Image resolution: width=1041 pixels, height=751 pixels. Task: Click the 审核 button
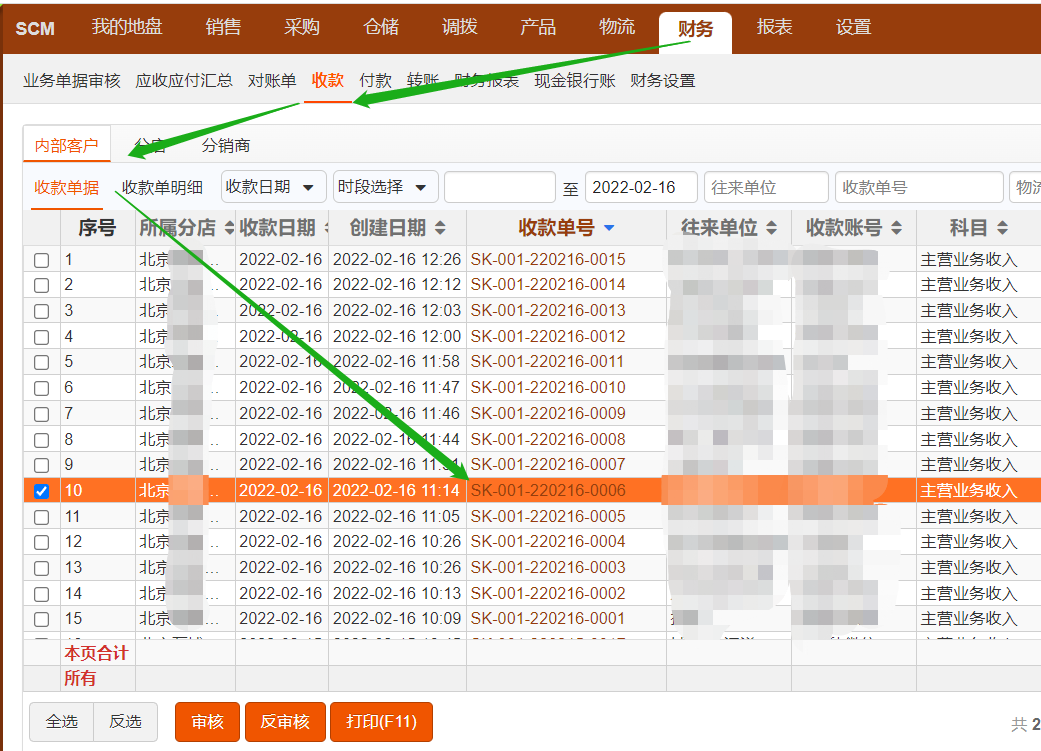tap(207, 722)
